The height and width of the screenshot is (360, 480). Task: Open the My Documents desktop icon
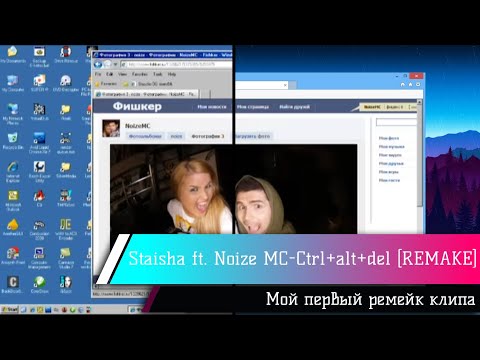13,55
